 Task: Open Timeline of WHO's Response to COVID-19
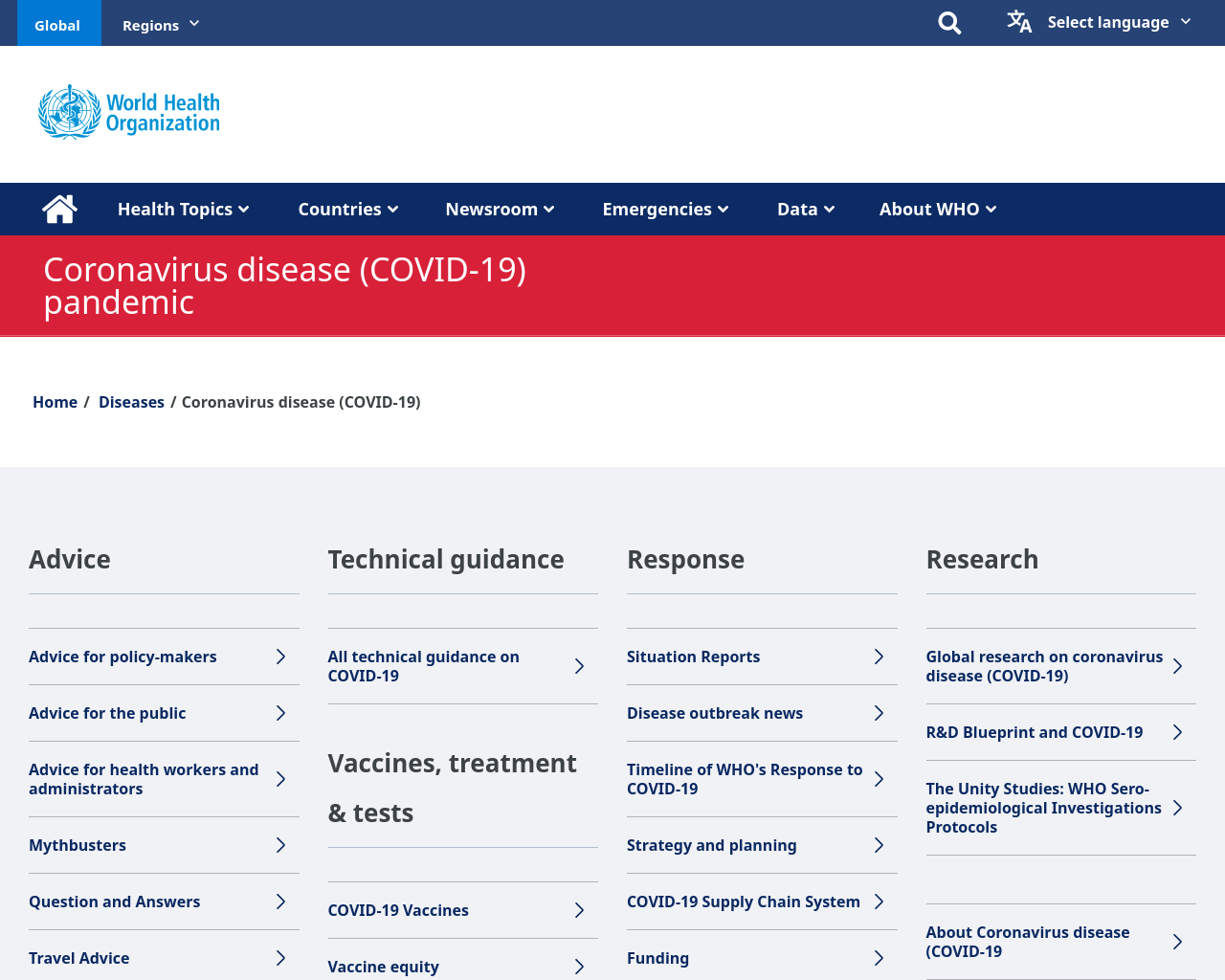click(745, 779)
